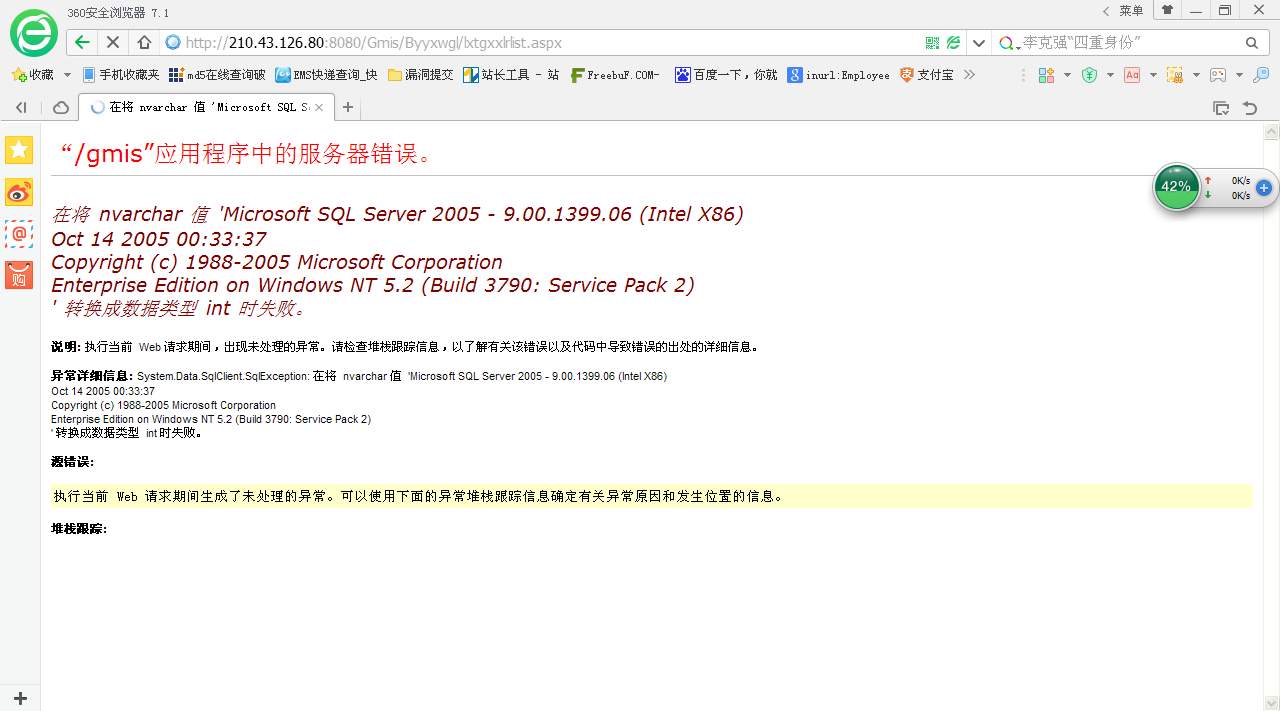Click the search box input field
Screen dimensions: 1280x711
[1130, 43]
